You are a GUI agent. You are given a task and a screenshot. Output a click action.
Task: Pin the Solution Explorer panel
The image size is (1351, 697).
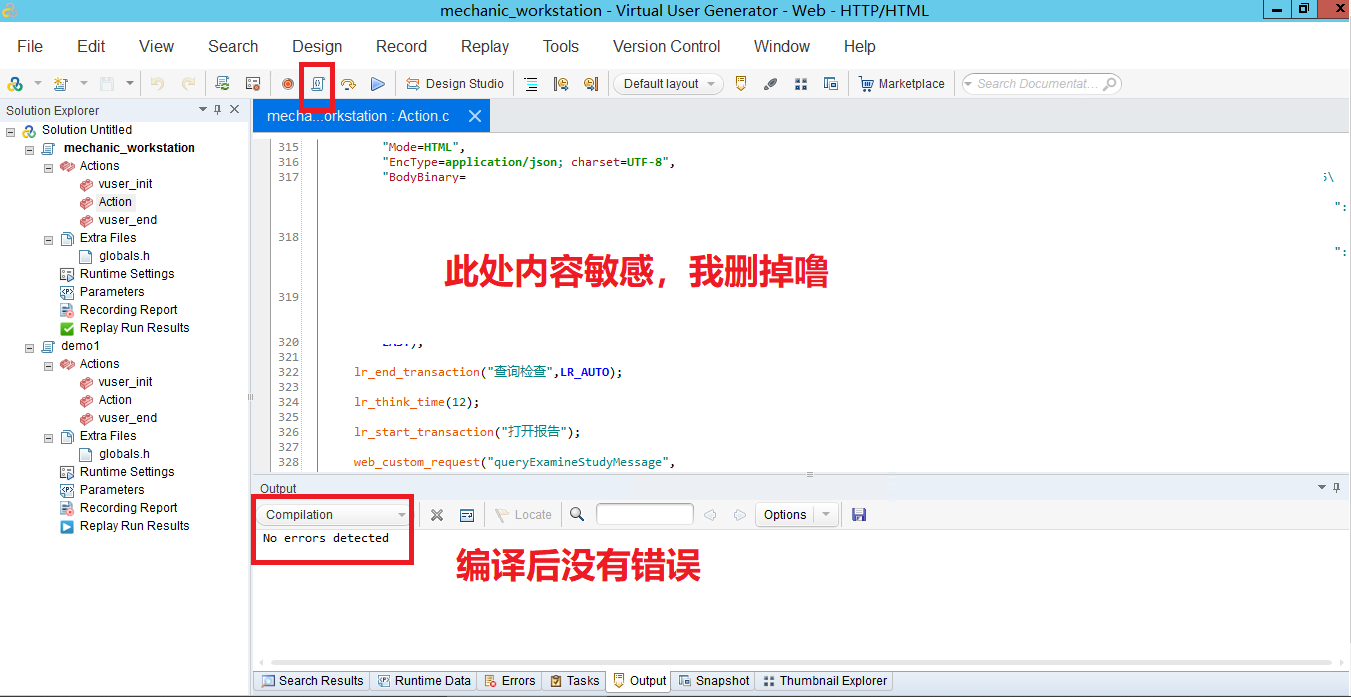coord(218,110)
